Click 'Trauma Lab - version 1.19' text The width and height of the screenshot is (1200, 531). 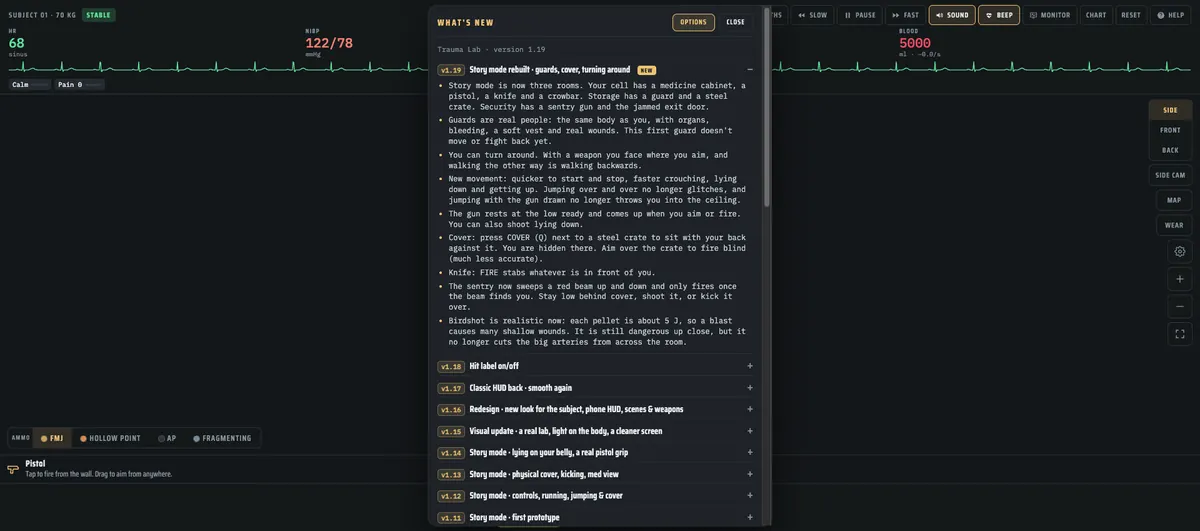491,49
